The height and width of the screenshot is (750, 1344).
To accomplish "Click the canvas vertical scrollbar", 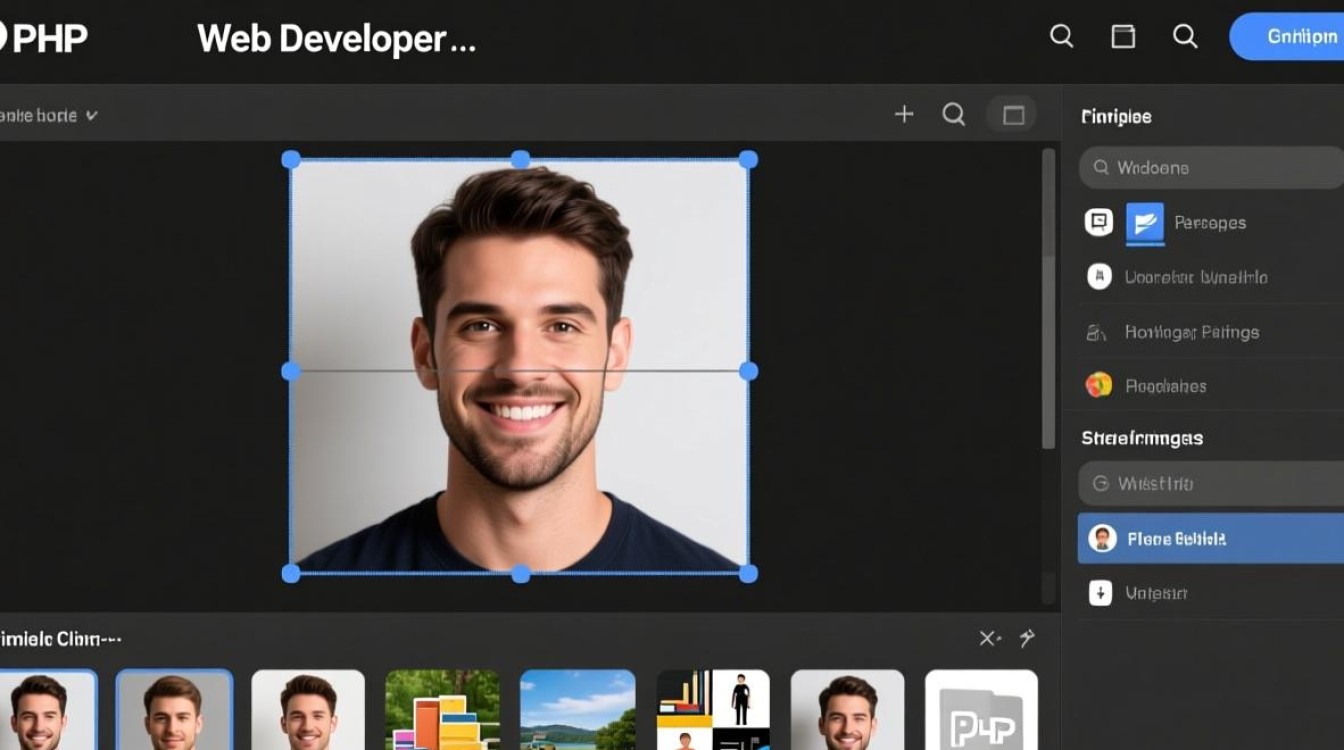I will 1048,300.
